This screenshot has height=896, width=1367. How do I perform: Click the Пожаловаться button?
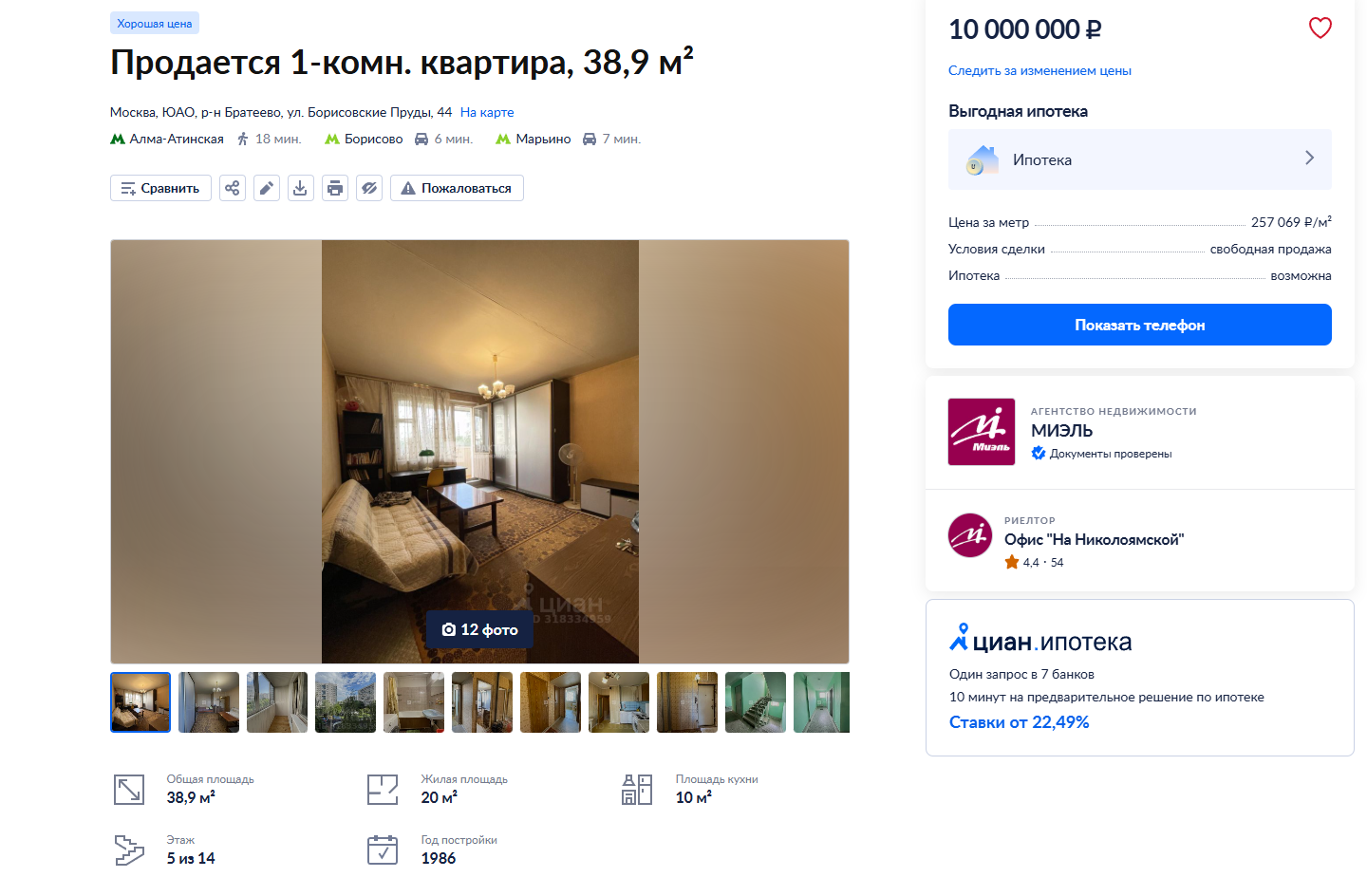[x=457, y=188]
